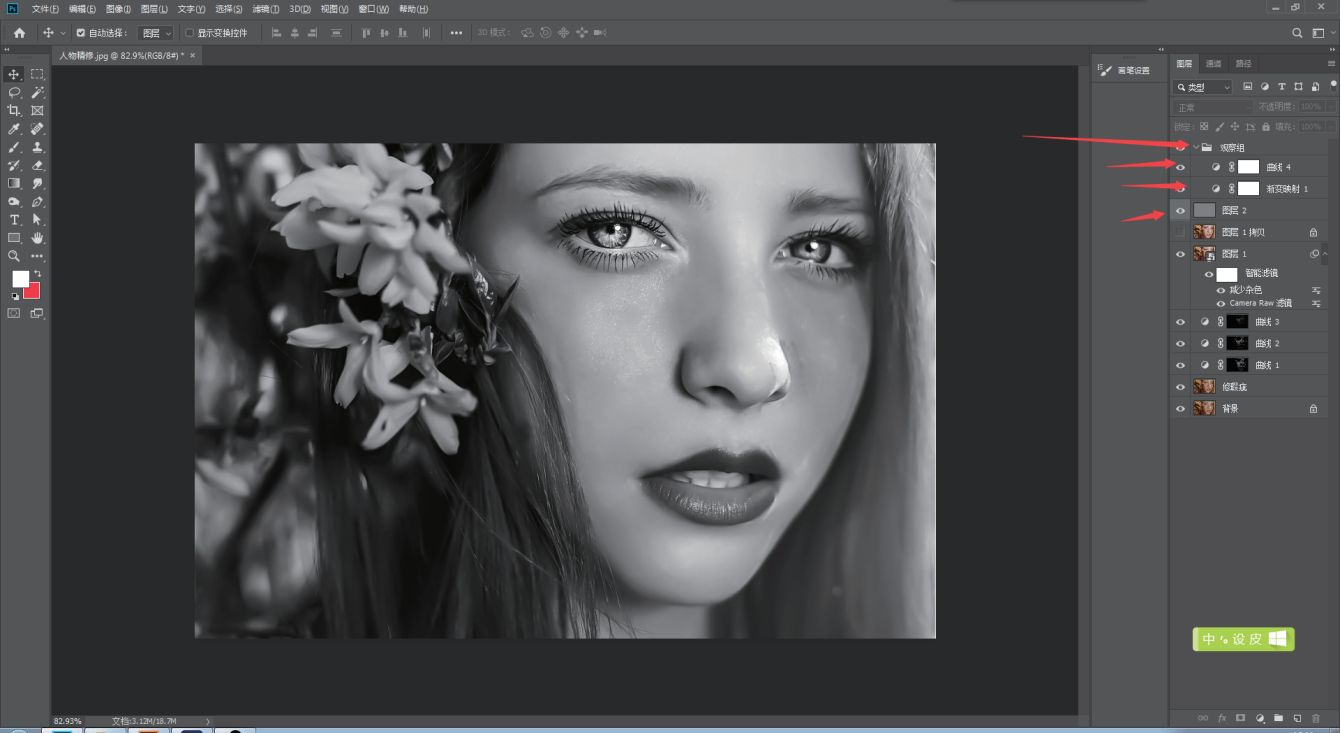Open Move tool preset dropdown arrow
The image size is (1341, 733).
(x=63, y=33)
